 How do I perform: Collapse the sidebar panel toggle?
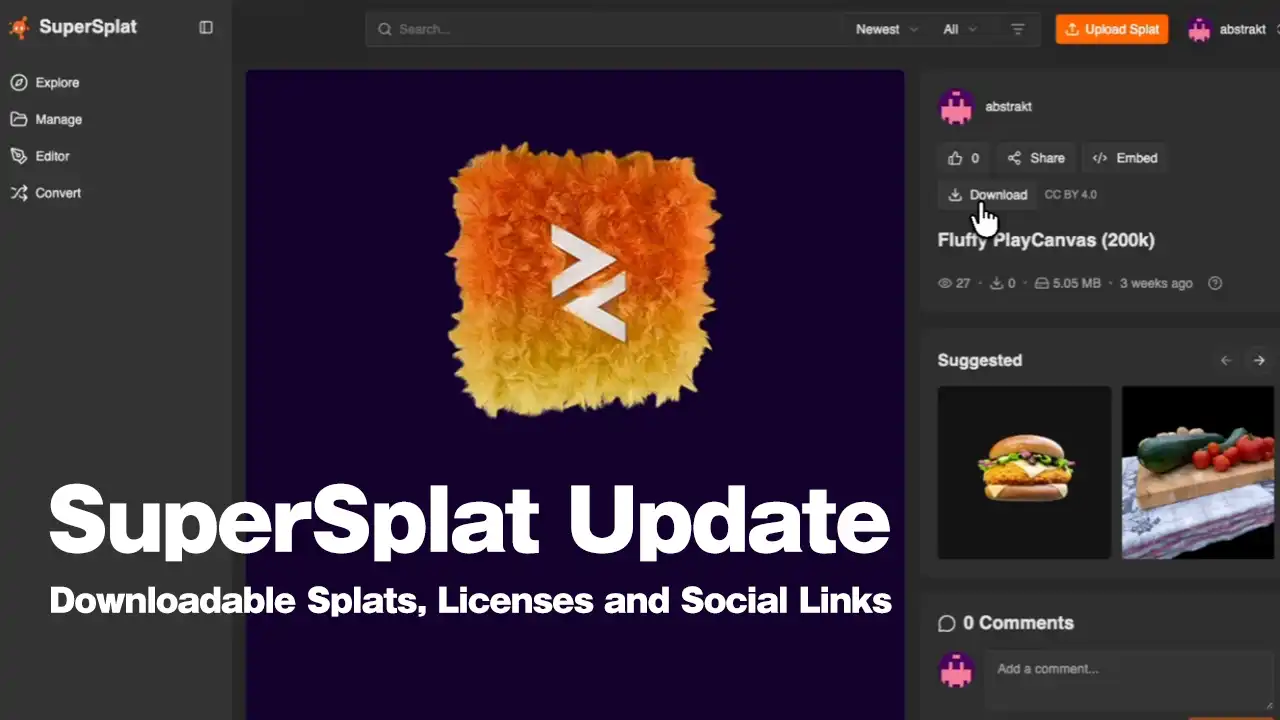(x=206, y=28)
